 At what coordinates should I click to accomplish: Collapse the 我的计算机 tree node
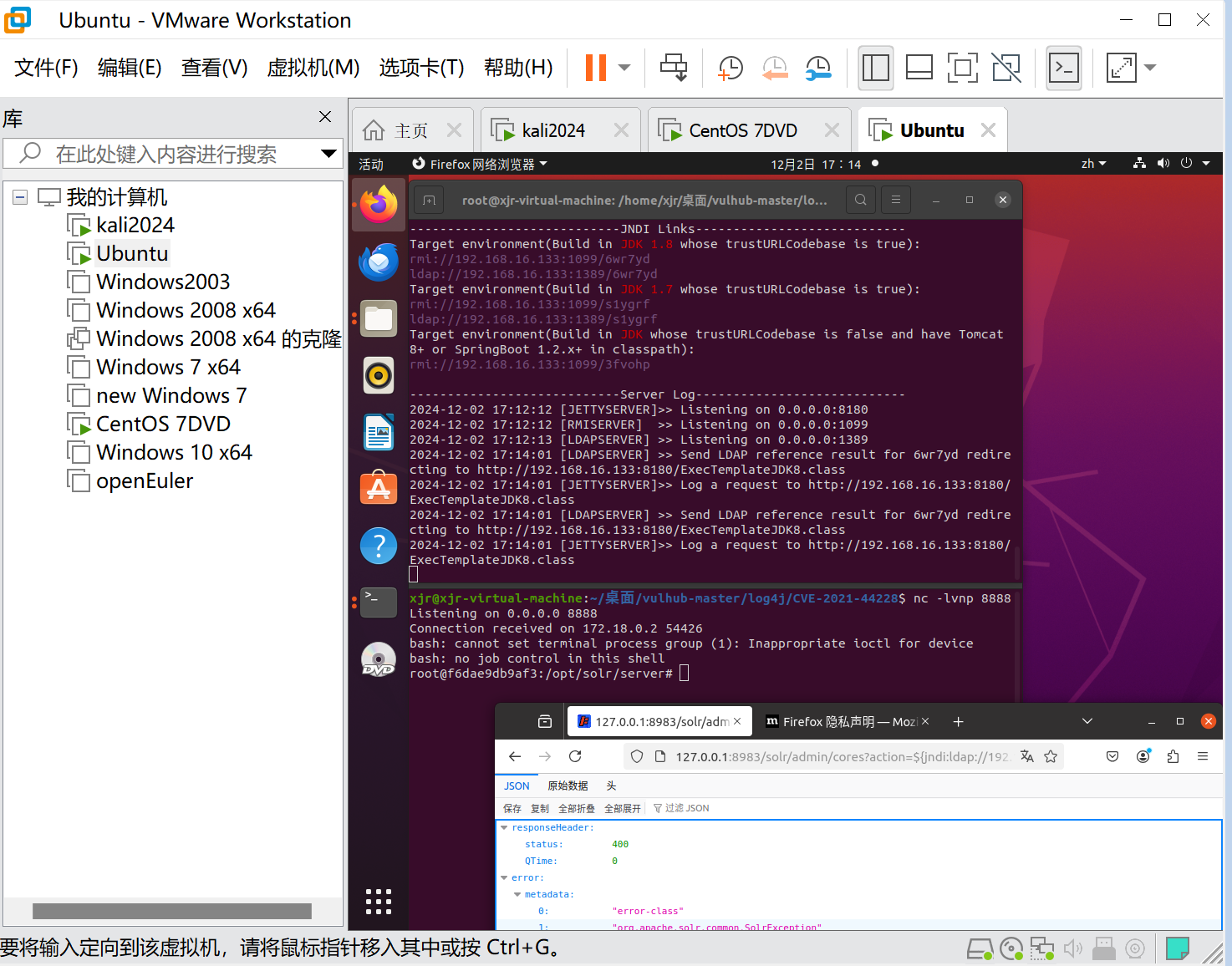point(20,197)
